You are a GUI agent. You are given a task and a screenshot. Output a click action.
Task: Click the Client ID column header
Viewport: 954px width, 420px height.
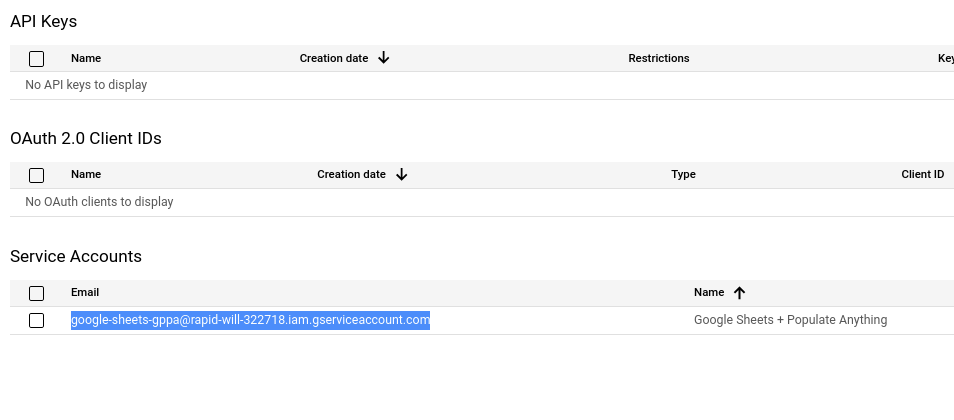click(922, 174)
